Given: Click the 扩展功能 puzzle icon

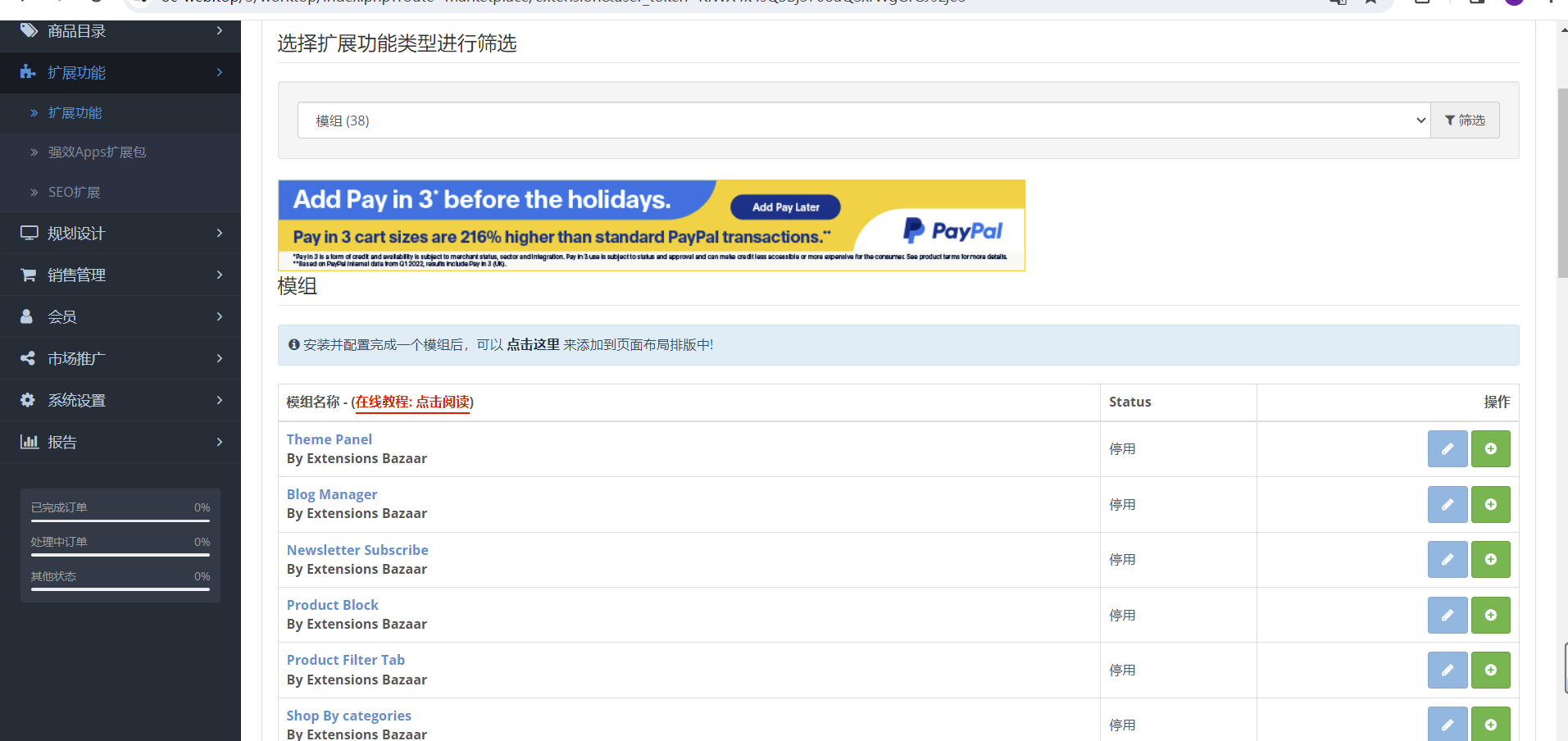Looking at the screenshot, I should (x=28, y=72).
